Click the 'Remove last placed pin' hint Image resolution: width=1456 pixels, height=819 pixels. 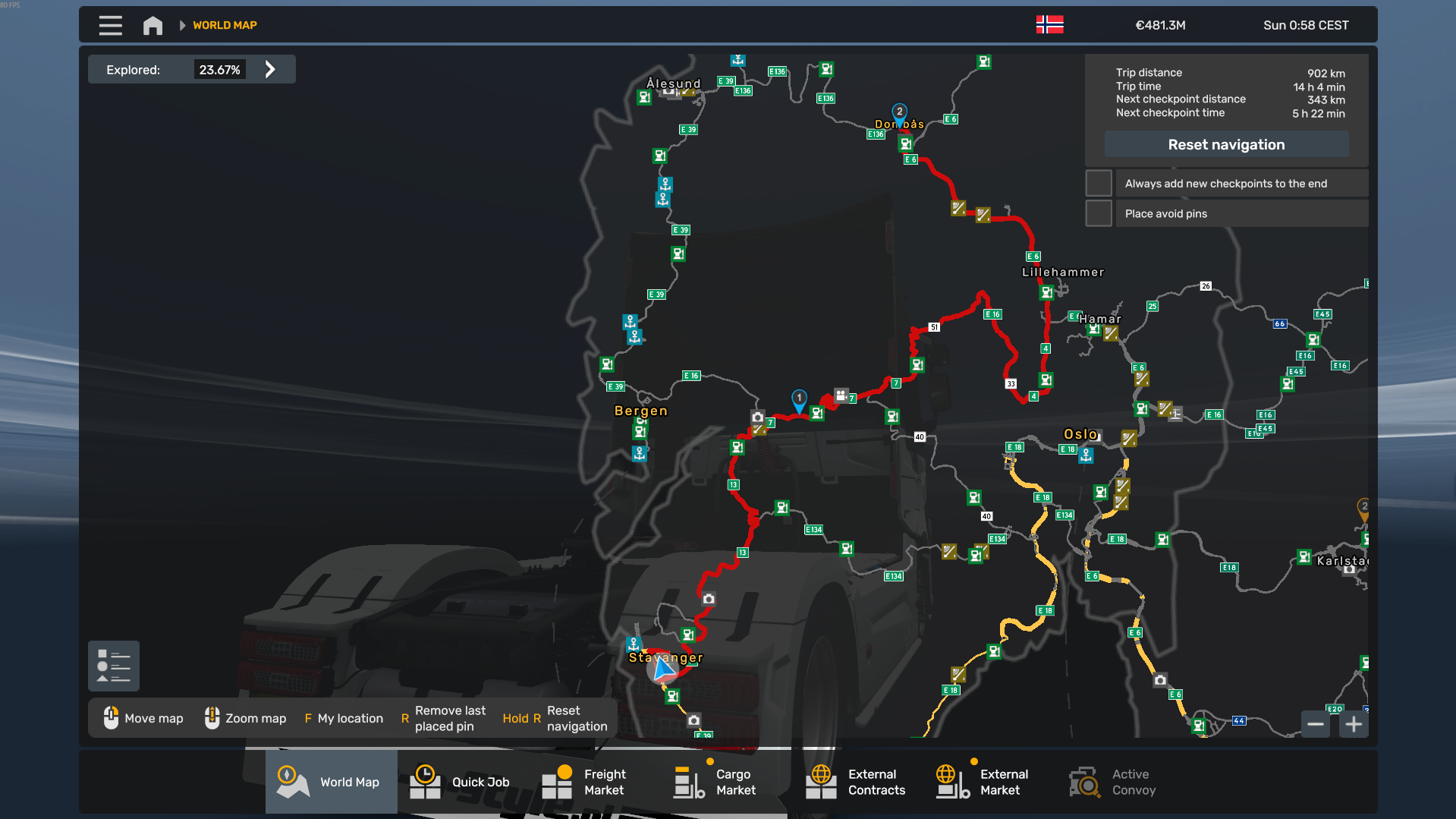click(x=443, y=718)
